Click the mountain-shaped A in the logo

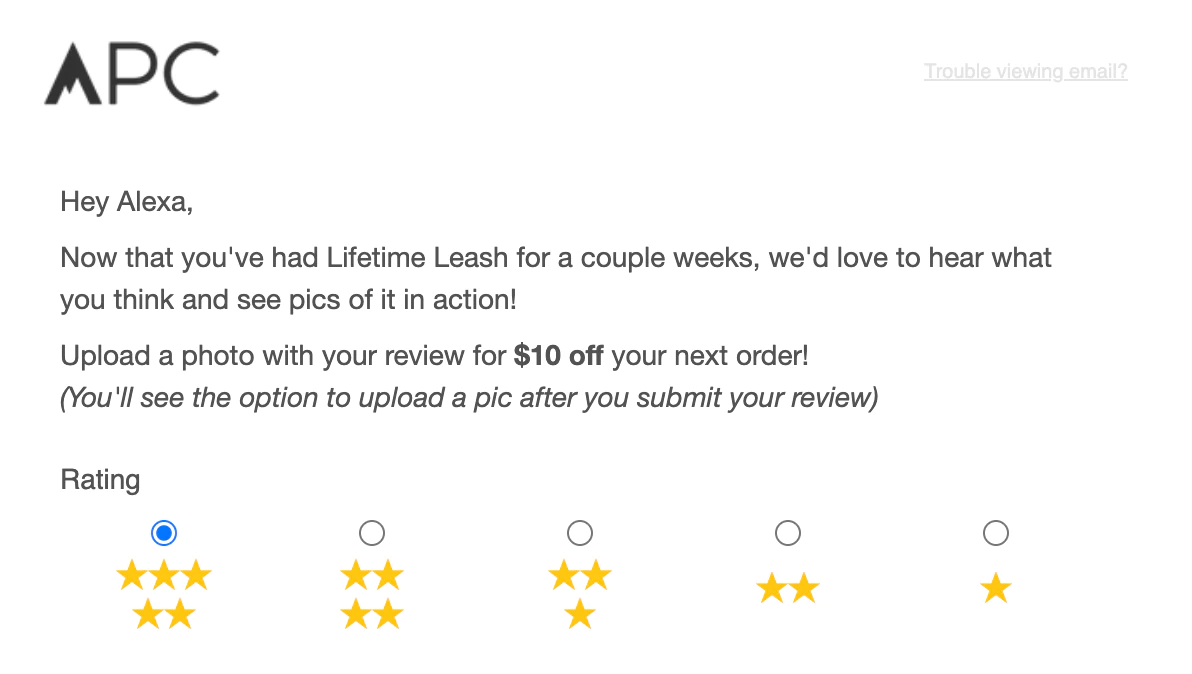(73, 75)
